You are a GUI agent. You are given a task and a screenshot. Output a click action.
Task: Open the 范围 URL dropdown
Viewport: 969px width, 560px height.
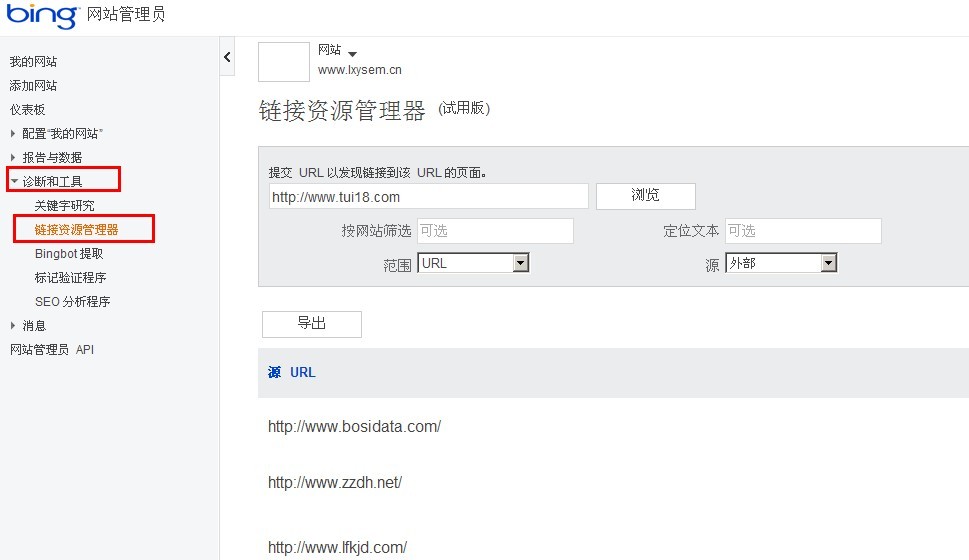point(473,263)
